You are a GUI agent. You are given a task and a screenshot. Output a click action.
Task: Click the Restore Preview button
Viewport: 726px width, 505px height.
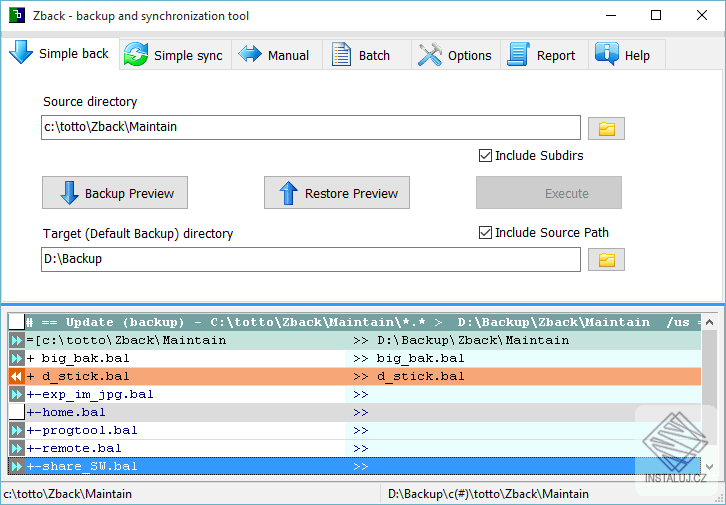point(337,193)
